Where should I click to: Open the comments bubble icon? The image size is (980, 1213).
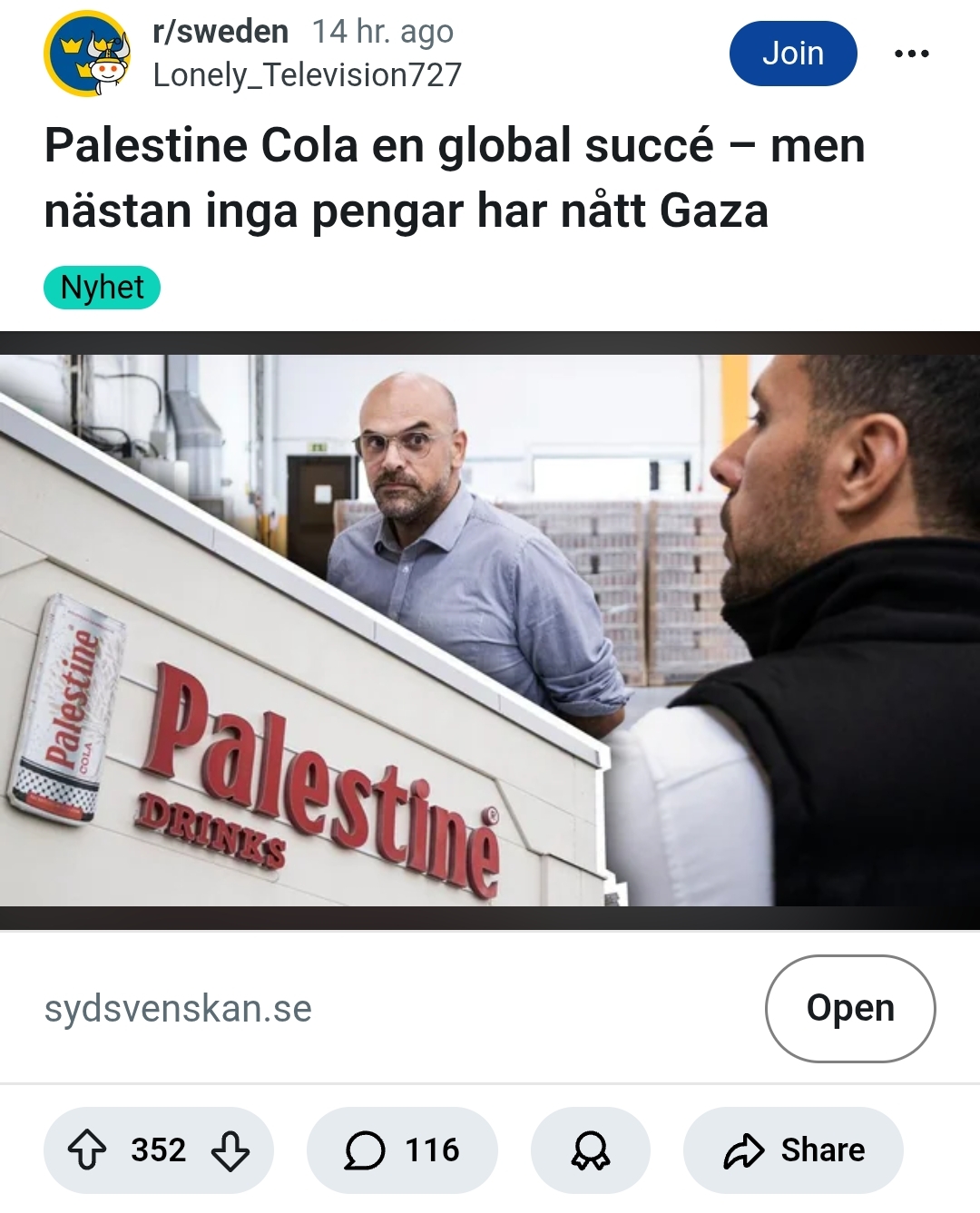365,1150
